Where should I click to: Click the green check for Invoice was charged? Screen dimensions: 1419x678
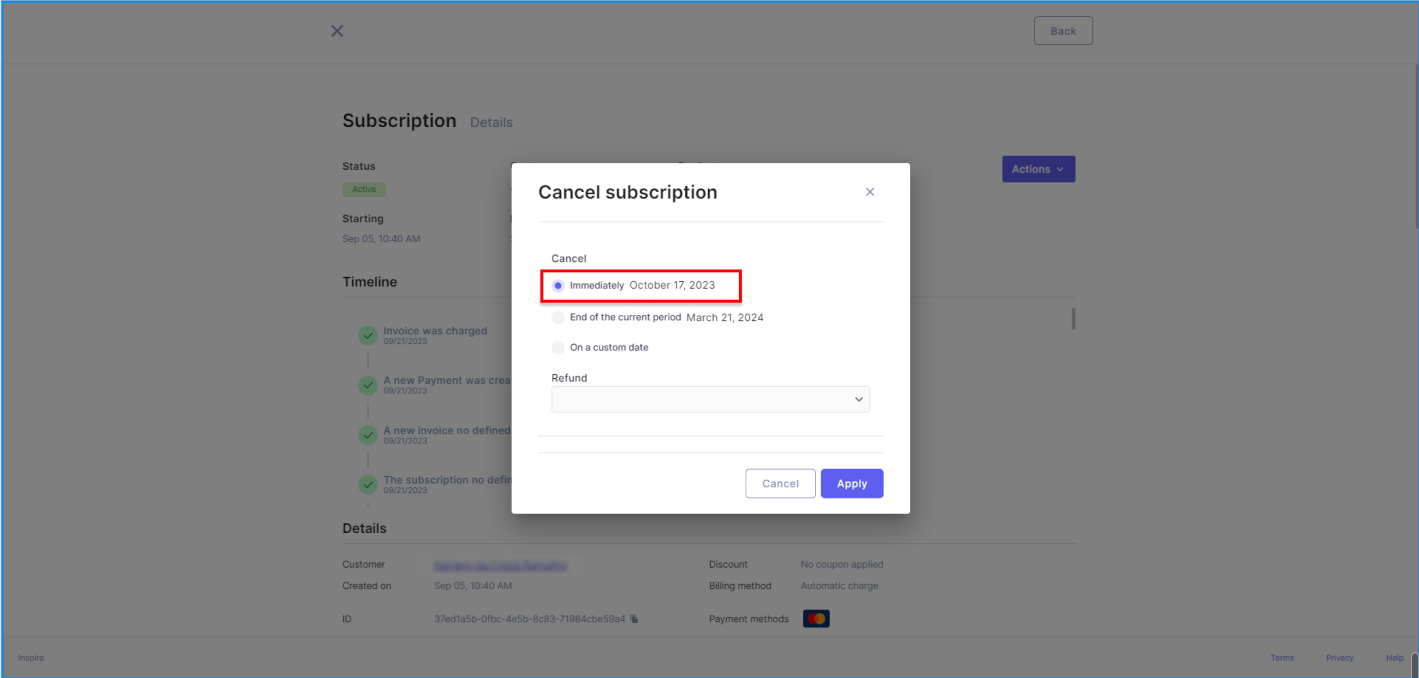(368, 336)
